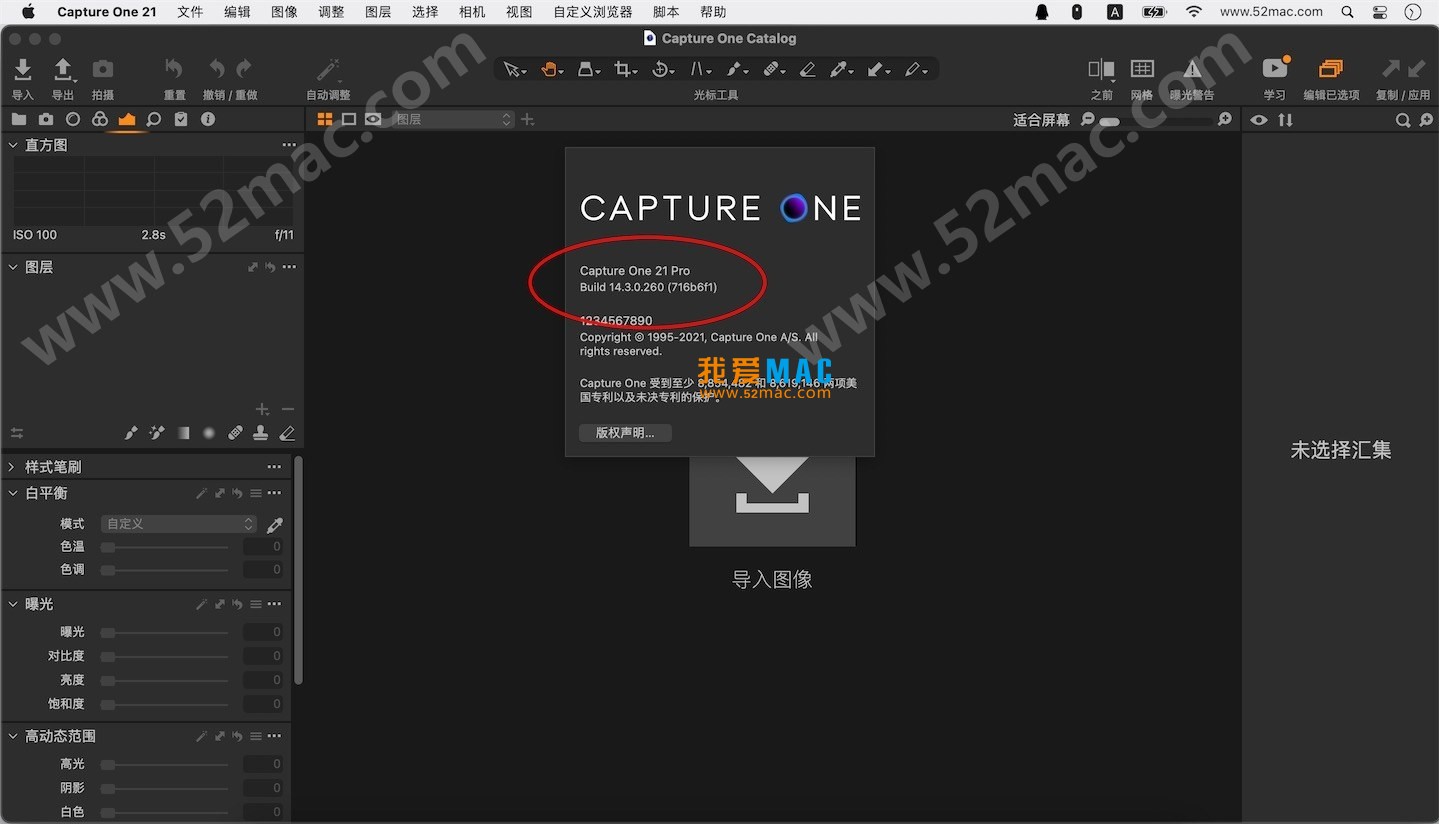Open the 适合屏幕 zoom dropdown

[x=1043, y=119]
